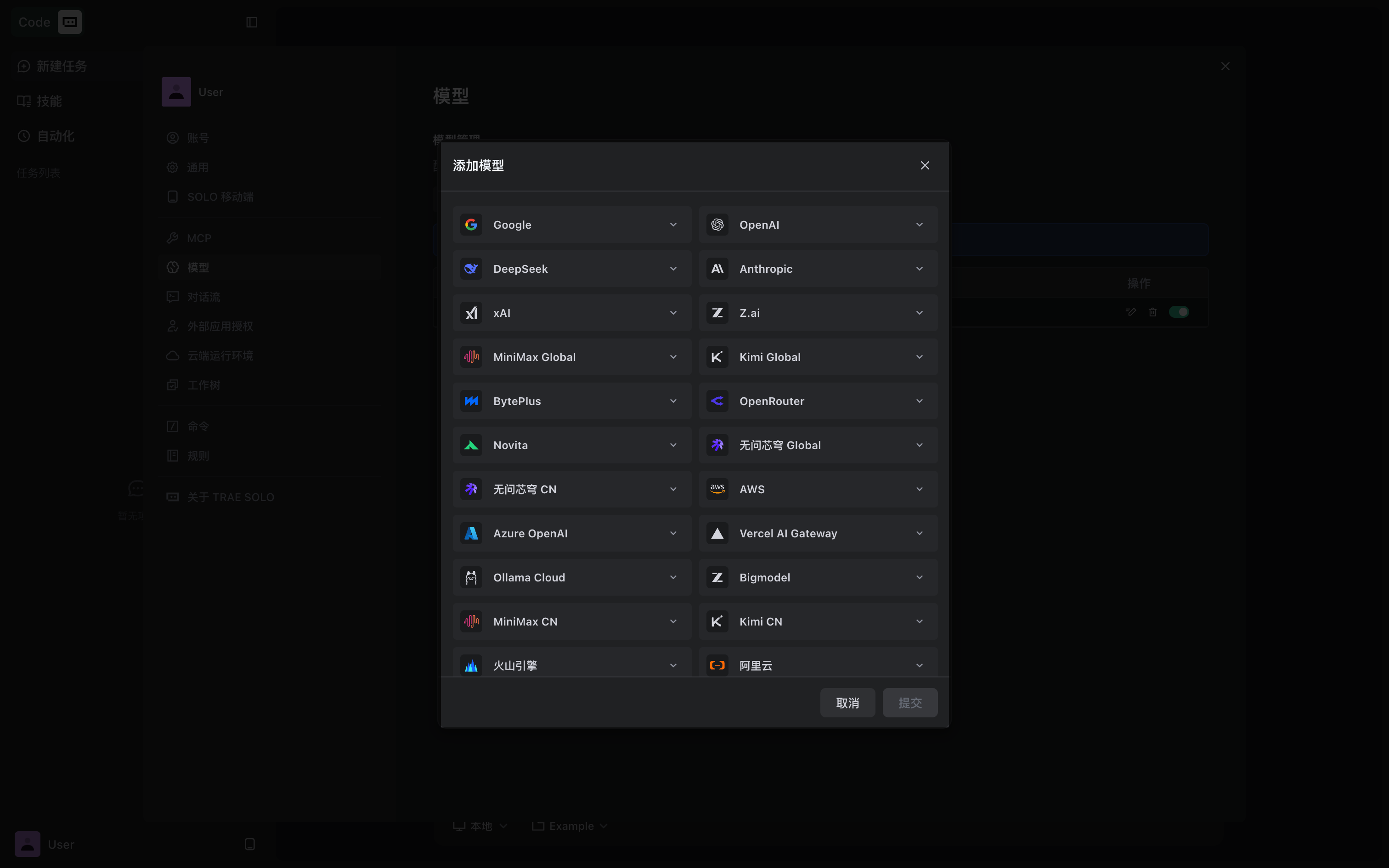Click the User avatar in settings header

pos(176,92)
